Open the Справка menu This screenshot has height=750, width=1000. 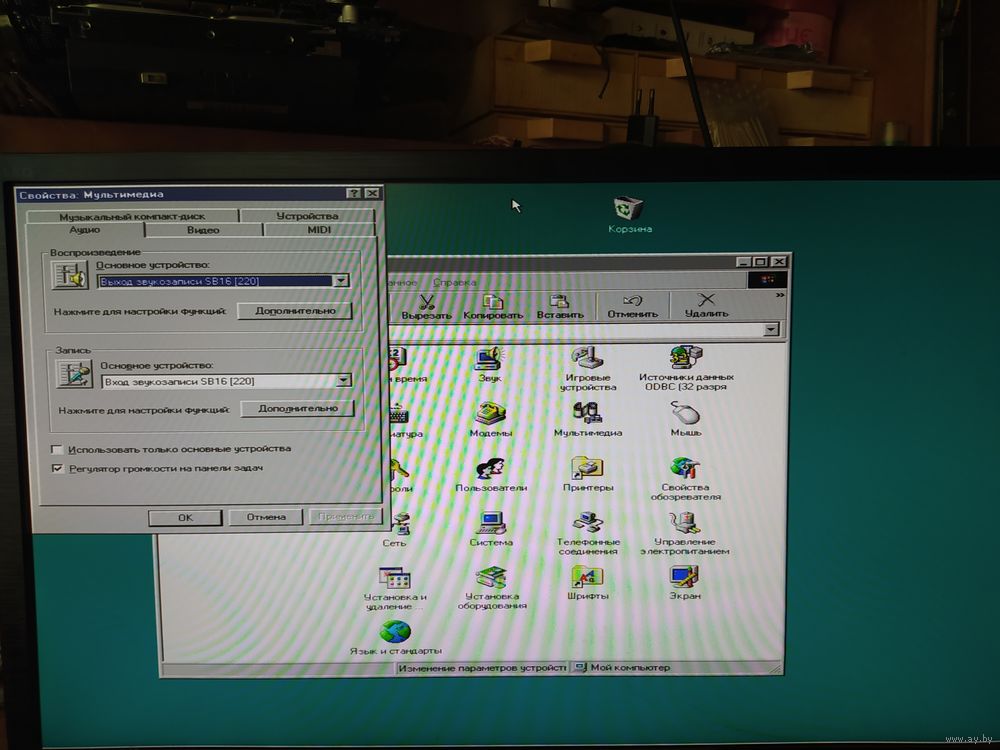point(455,282)
